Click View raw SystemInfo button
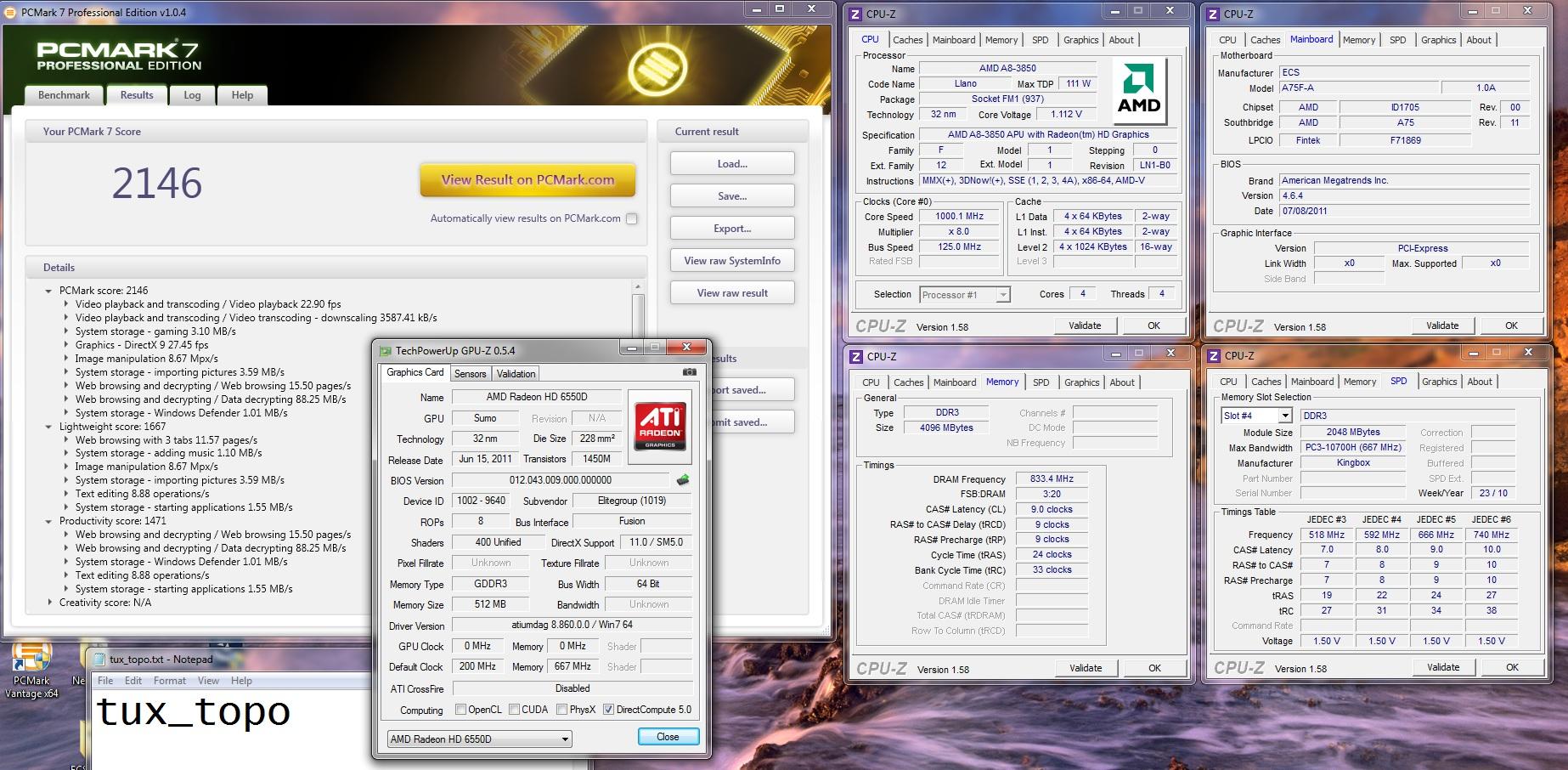1568x770 pixels. point(732,261)
